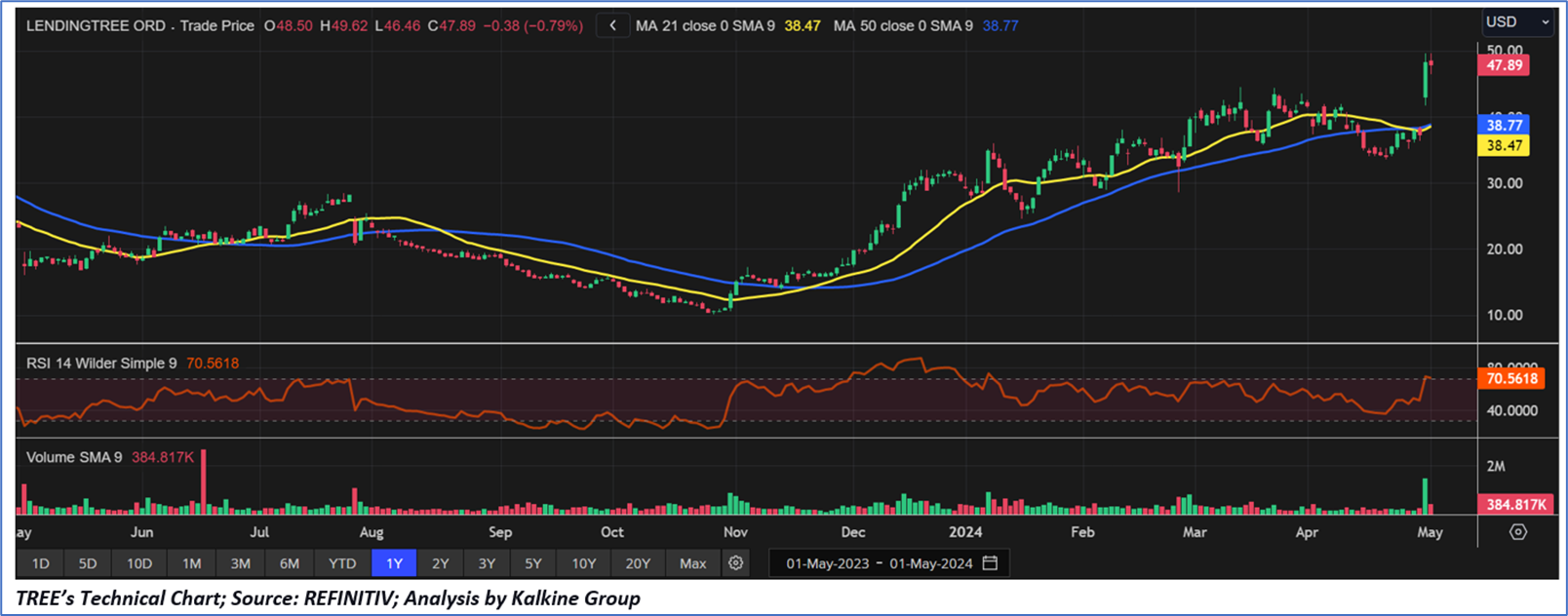Switch to the 3Y range

(x=487, y=563)
